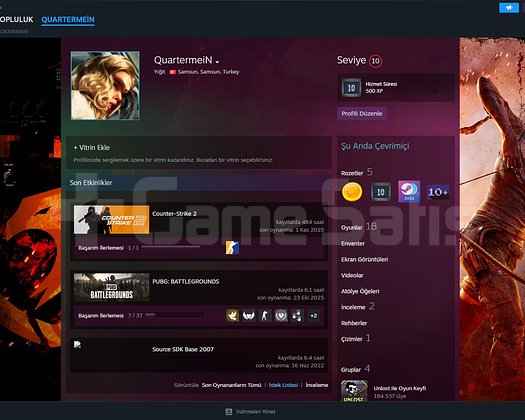525x420 pixels.
Task: Expand the QuartermeiN name history dropdown arrow
Action: [217, 62]
